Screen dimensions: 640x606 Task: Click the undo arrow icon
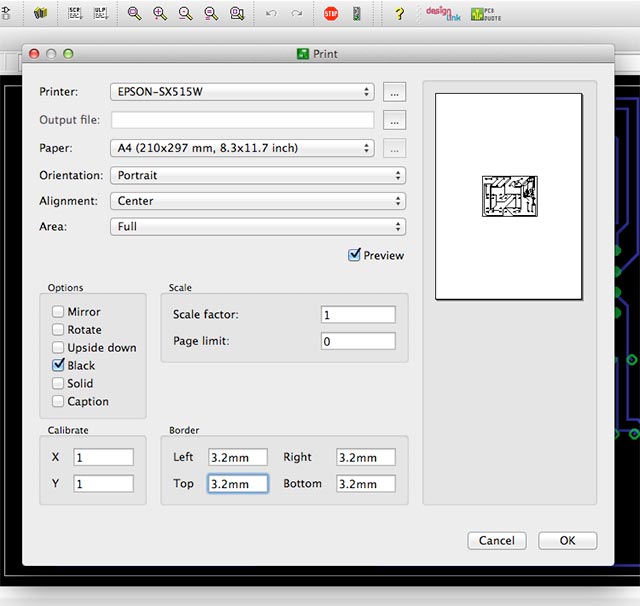pyautogui.click(x=271, y=14)
